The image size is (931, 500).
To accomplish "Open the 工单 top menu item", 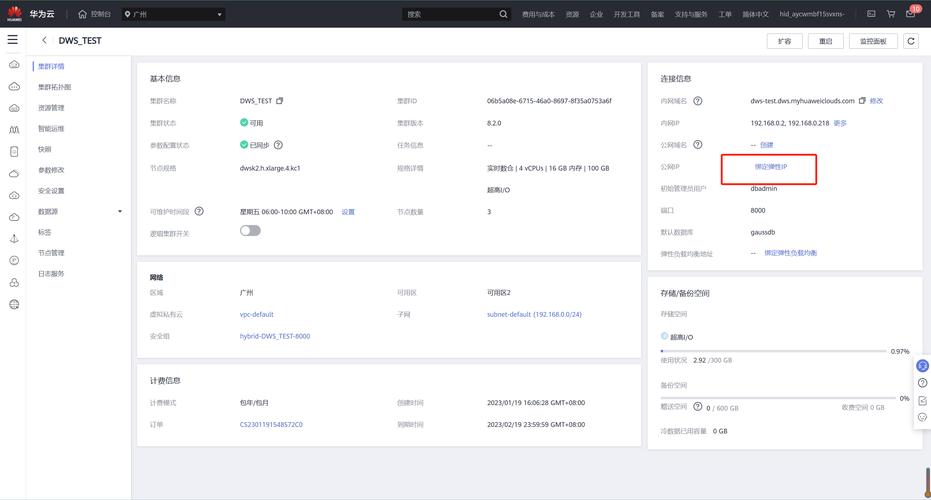I will pos(725,14).
